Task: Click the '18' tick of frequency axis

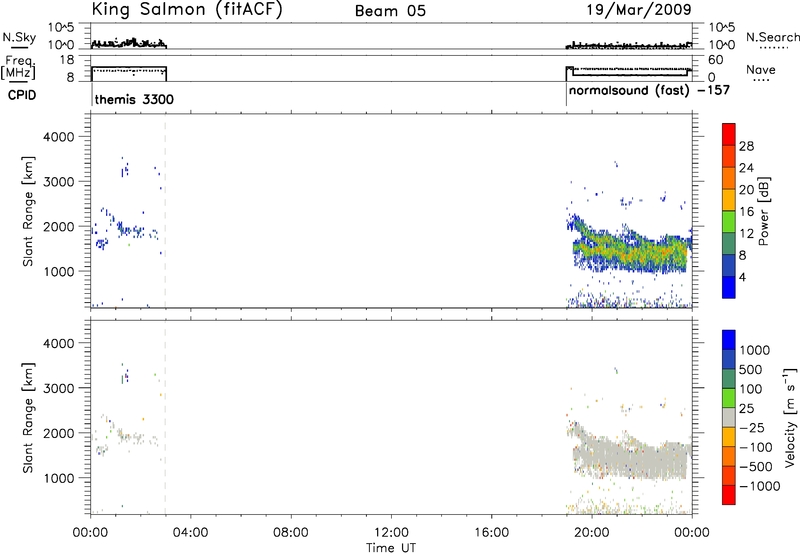Action: click(x=67, y=60)
